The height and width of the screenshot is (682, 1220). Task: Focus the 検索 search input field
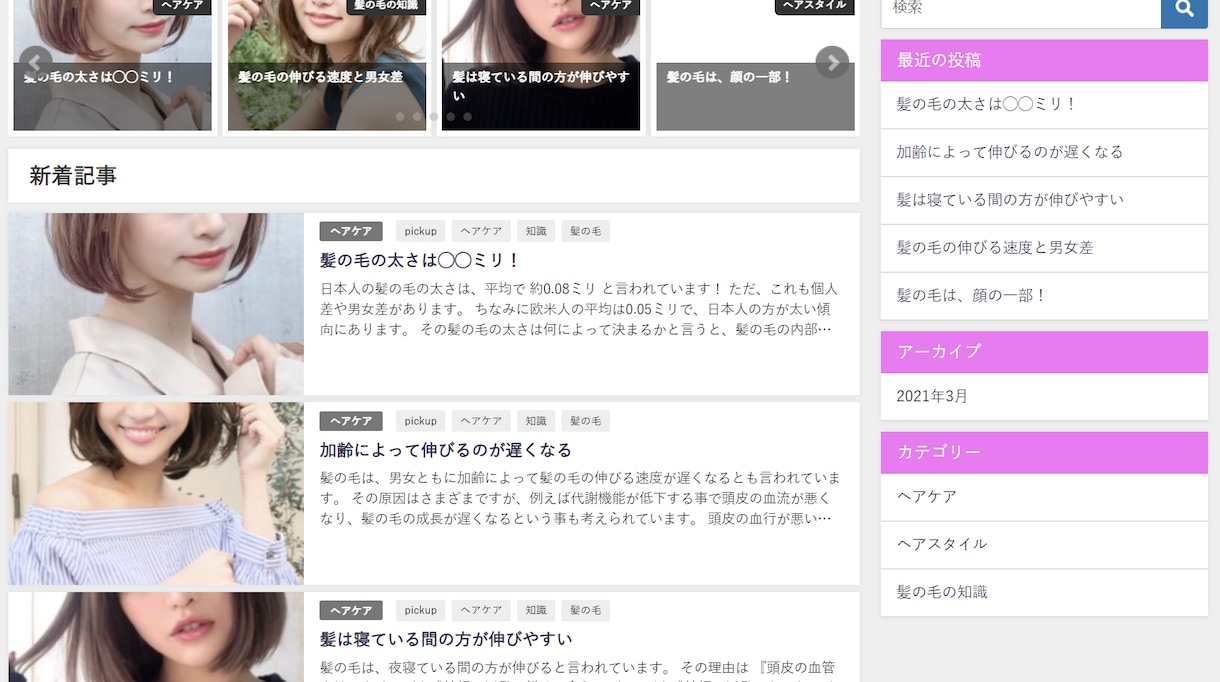pyautogui.click(x=1021, y=9)
